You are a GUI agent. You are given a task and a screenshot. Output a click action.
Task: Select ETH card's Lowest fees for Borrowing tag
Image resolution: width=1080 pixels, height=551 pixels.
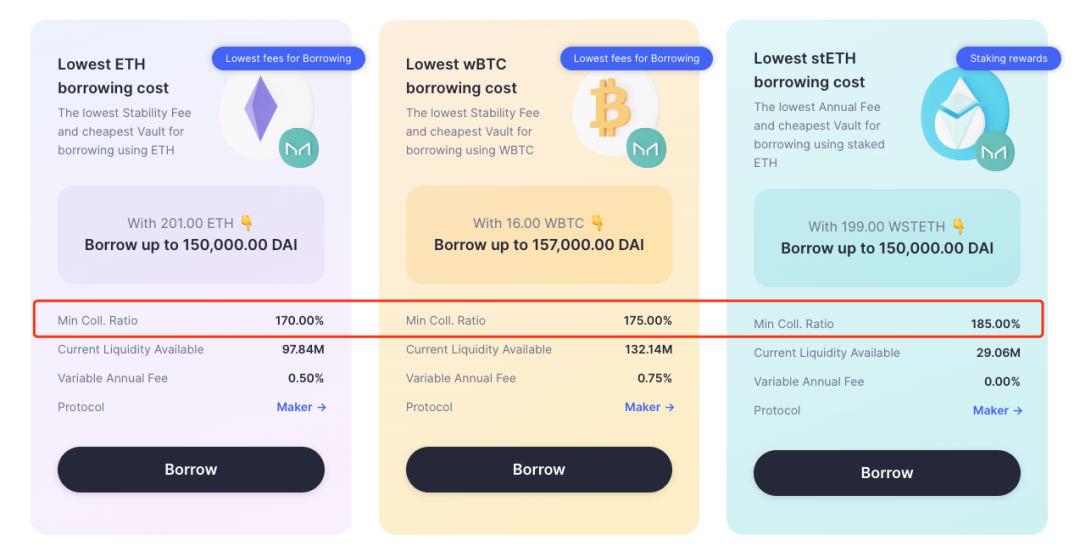pyautogui.click(x=288, y=58)
